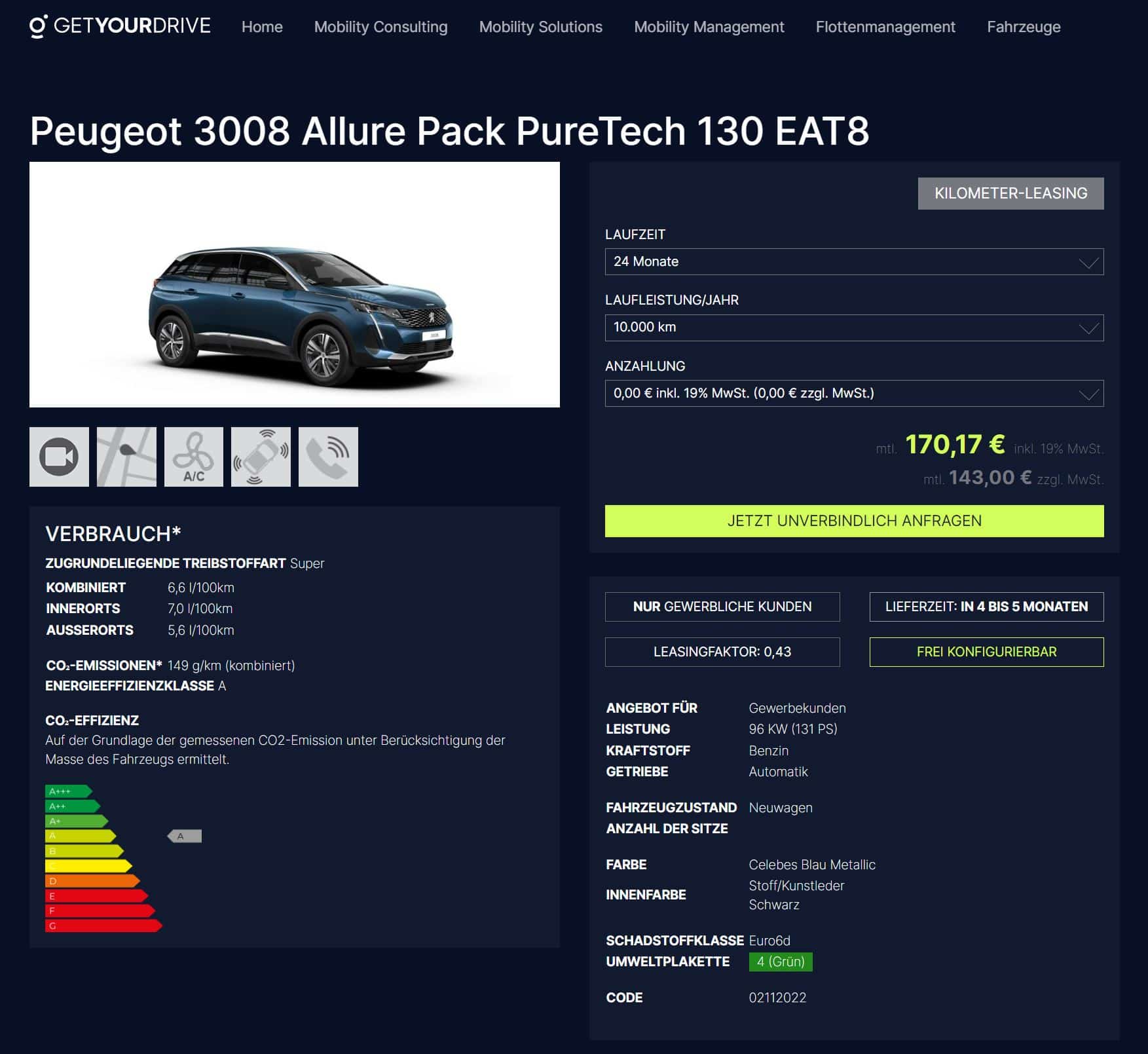Select the rear camera feature icon
This screenshot has height=1054, width=1148.
(x=59, y=457)
